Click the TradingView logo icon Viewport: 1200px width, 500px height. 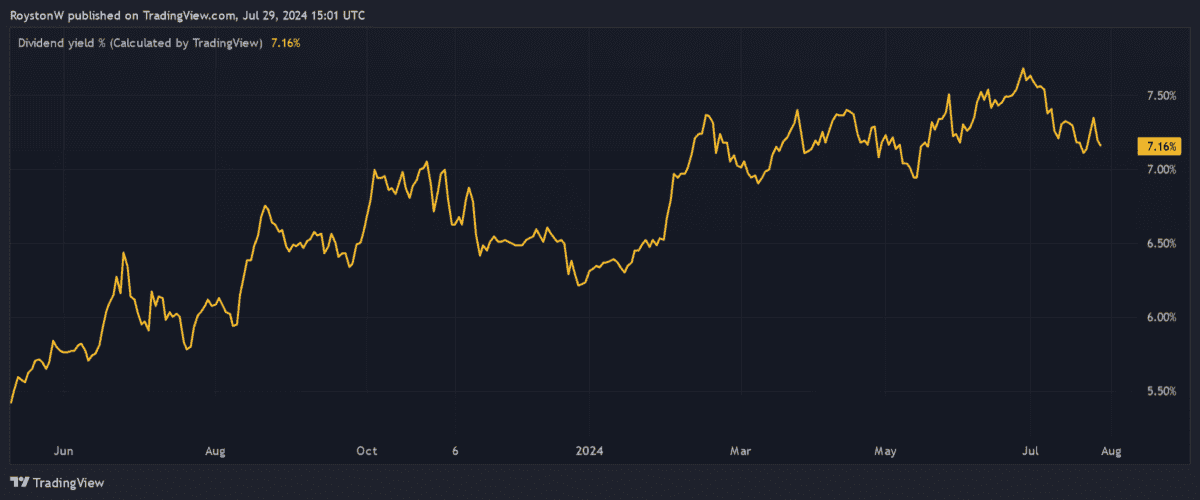tap(19, 483)
